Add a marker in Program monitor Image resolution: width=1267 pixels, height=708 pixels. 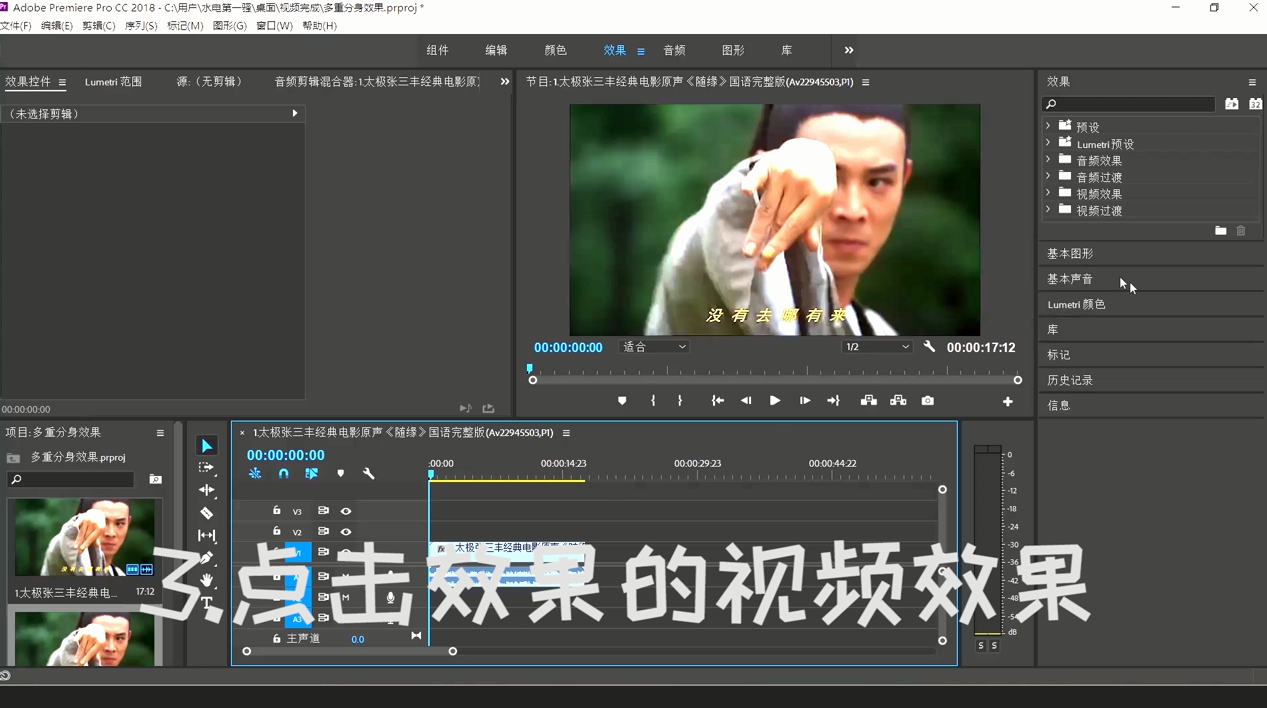pyautogui.click(x=622, y=401)
